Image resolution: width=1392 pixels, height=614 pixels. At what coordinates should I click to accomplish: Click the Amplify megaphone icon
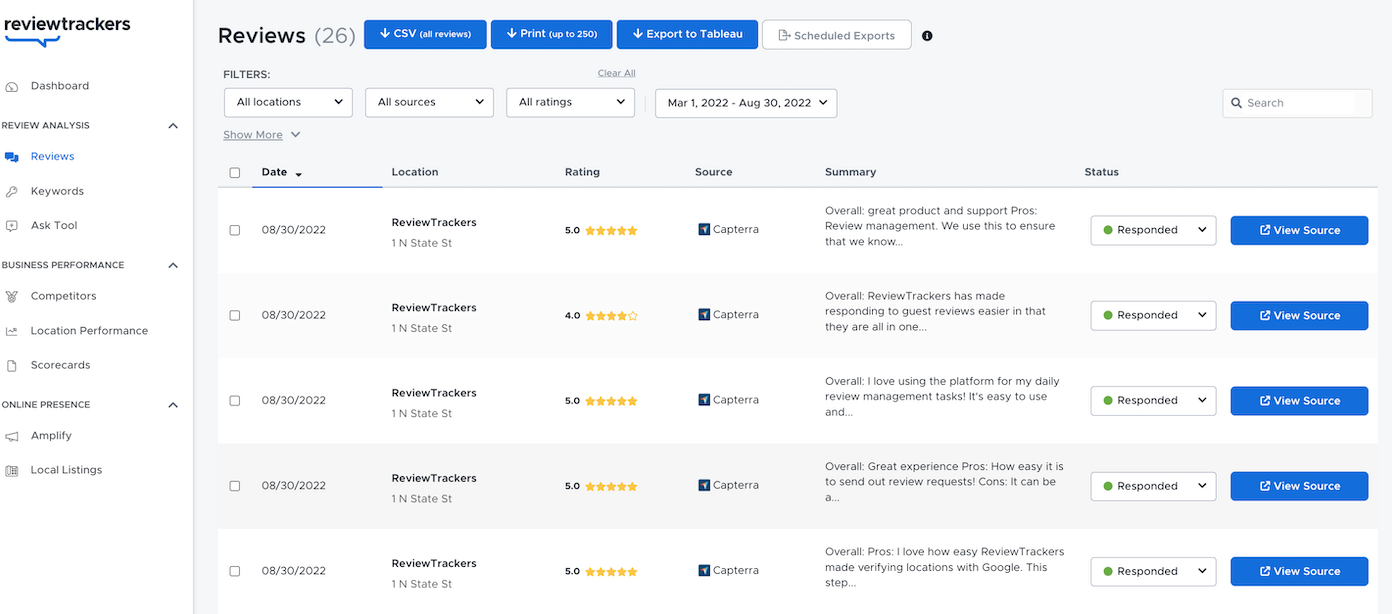point(12,436)
